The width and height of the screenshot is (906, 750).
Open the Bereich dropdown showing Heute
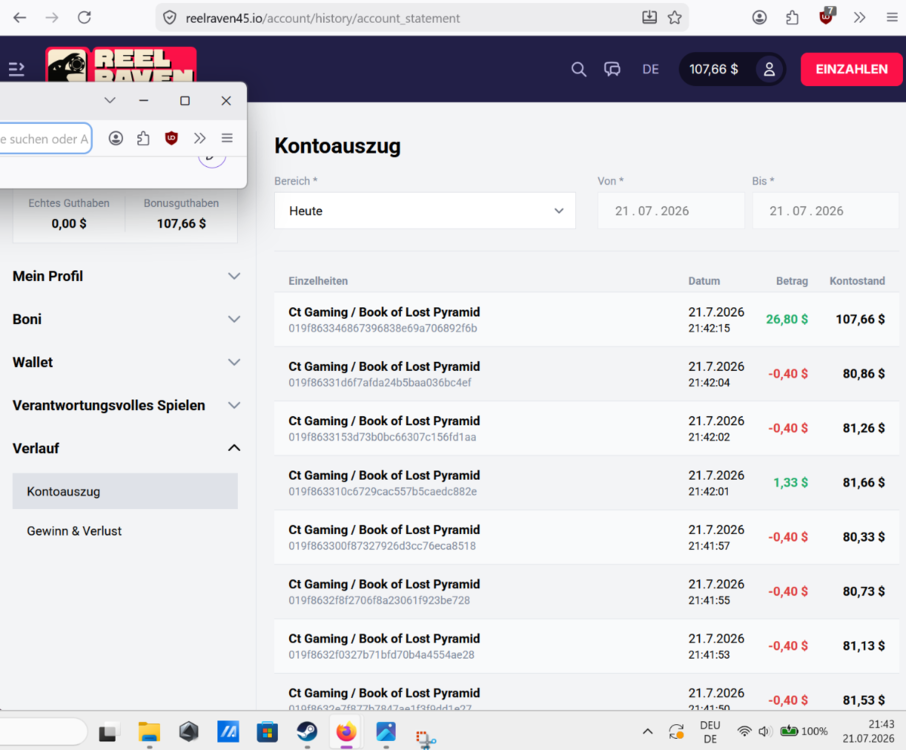pos(425,211)
